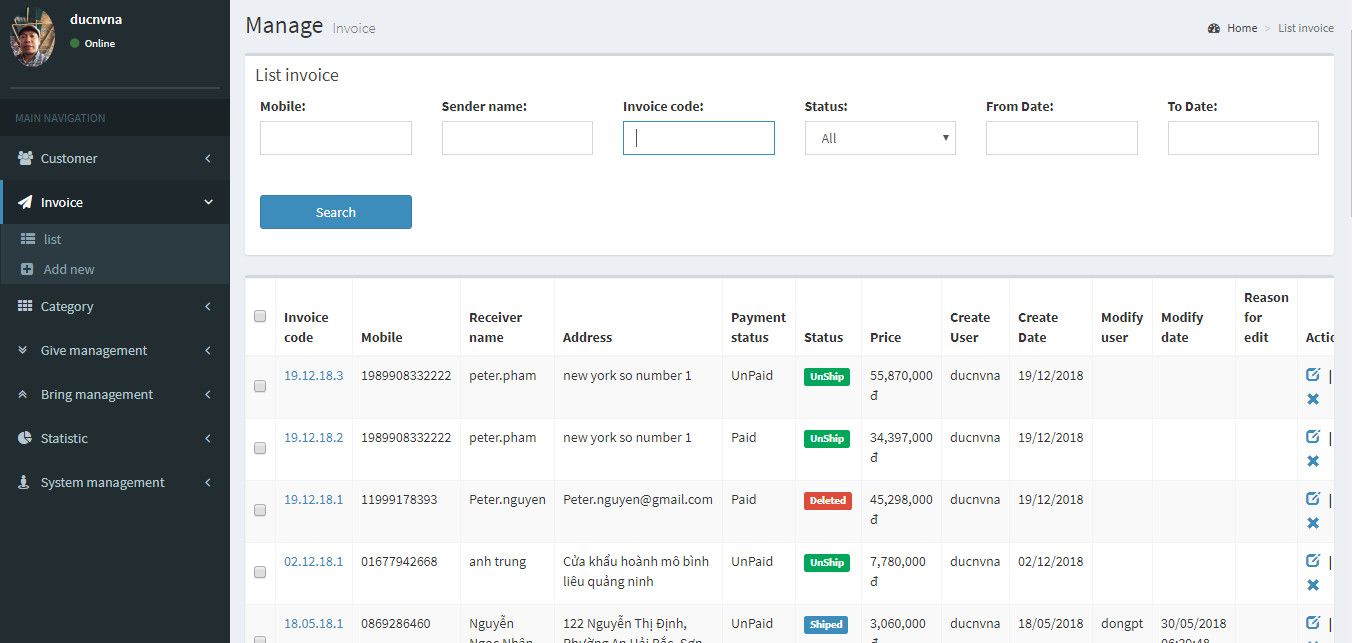
Task: Check the box for invoice 19.12.18.3
Action: point(260,386)
